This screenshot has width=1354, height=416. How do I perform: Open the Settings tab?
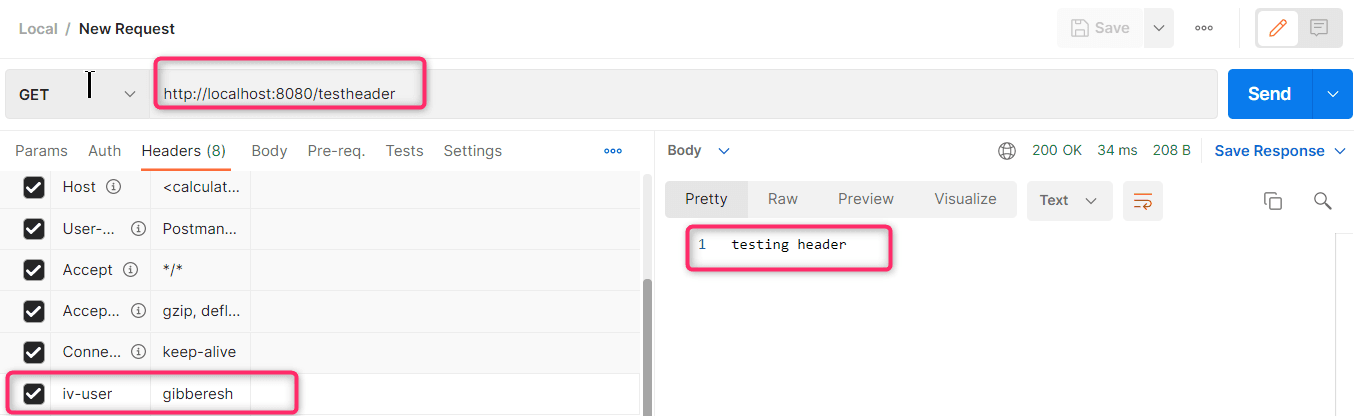(472, 151)
